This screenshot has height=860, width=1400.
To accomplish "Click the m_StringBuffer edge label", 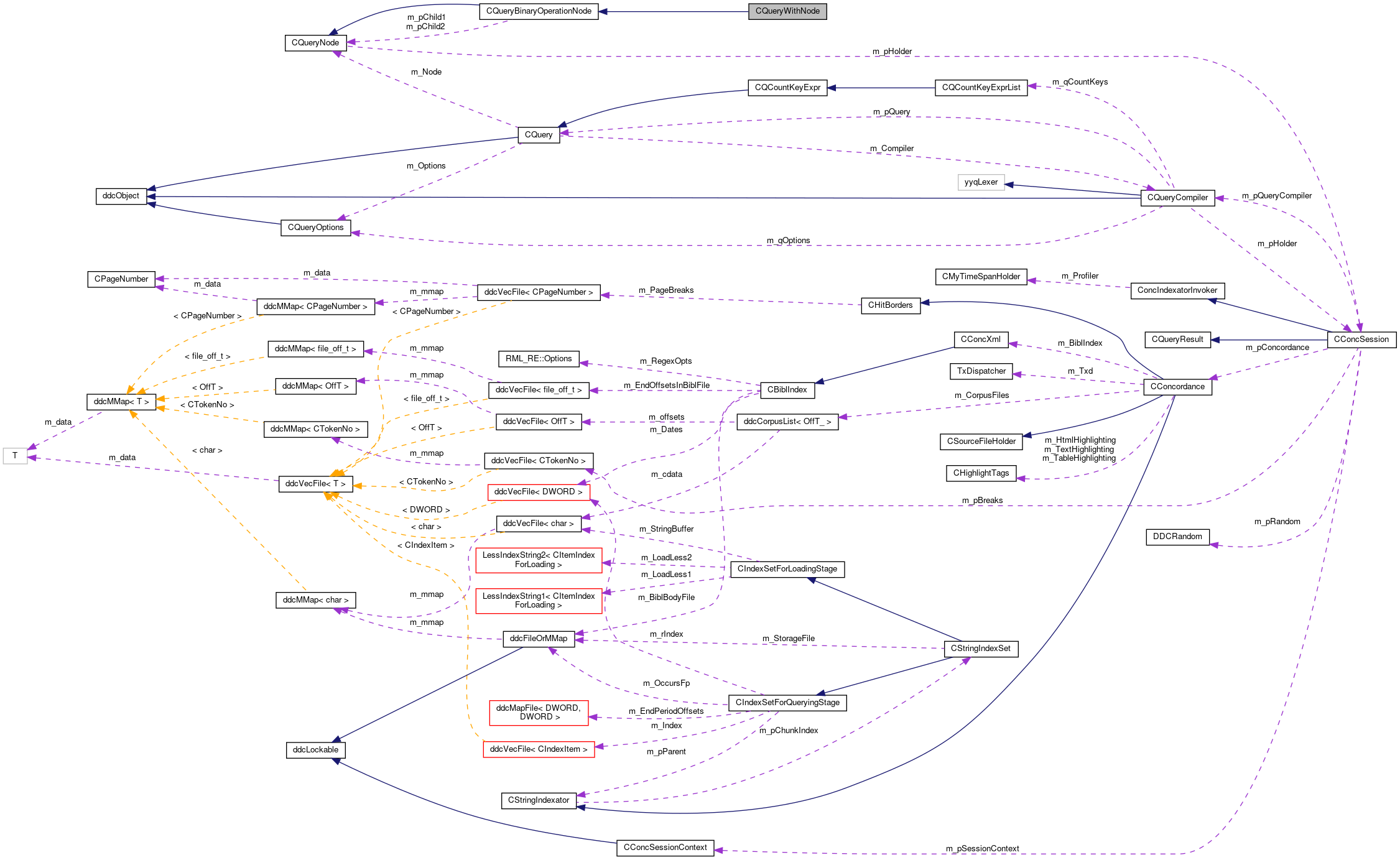I will click(667, 529).
